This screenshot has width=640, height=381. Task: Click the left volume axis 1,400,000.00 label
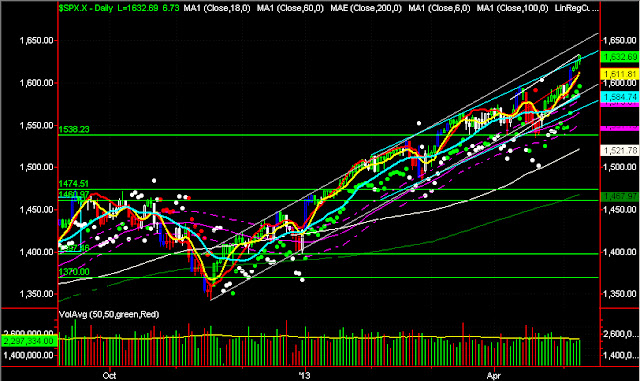click(x=29, y=355)
